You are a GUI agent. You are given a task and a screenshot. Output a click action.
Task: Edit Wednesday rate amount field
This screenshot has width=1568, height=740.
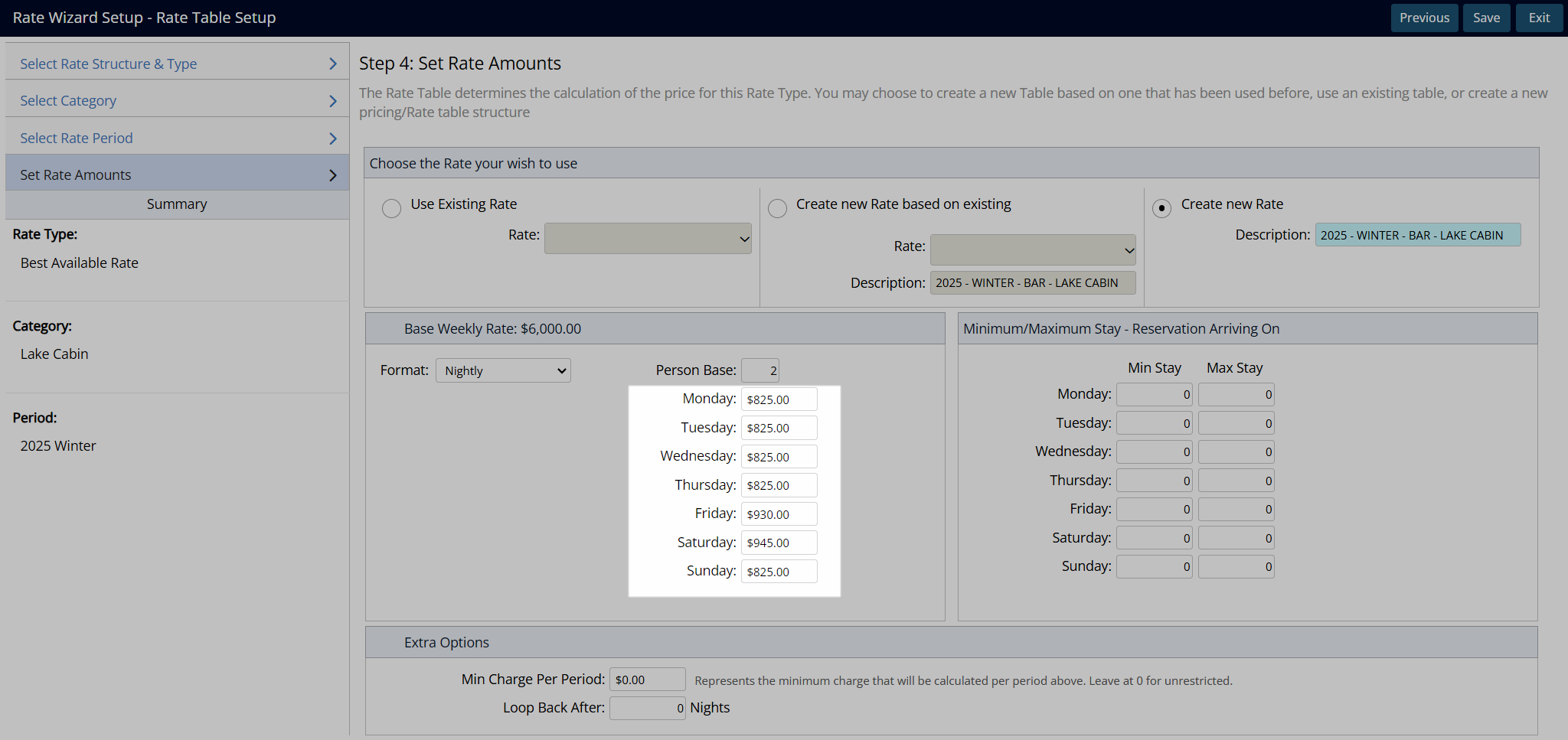point(779,457)
